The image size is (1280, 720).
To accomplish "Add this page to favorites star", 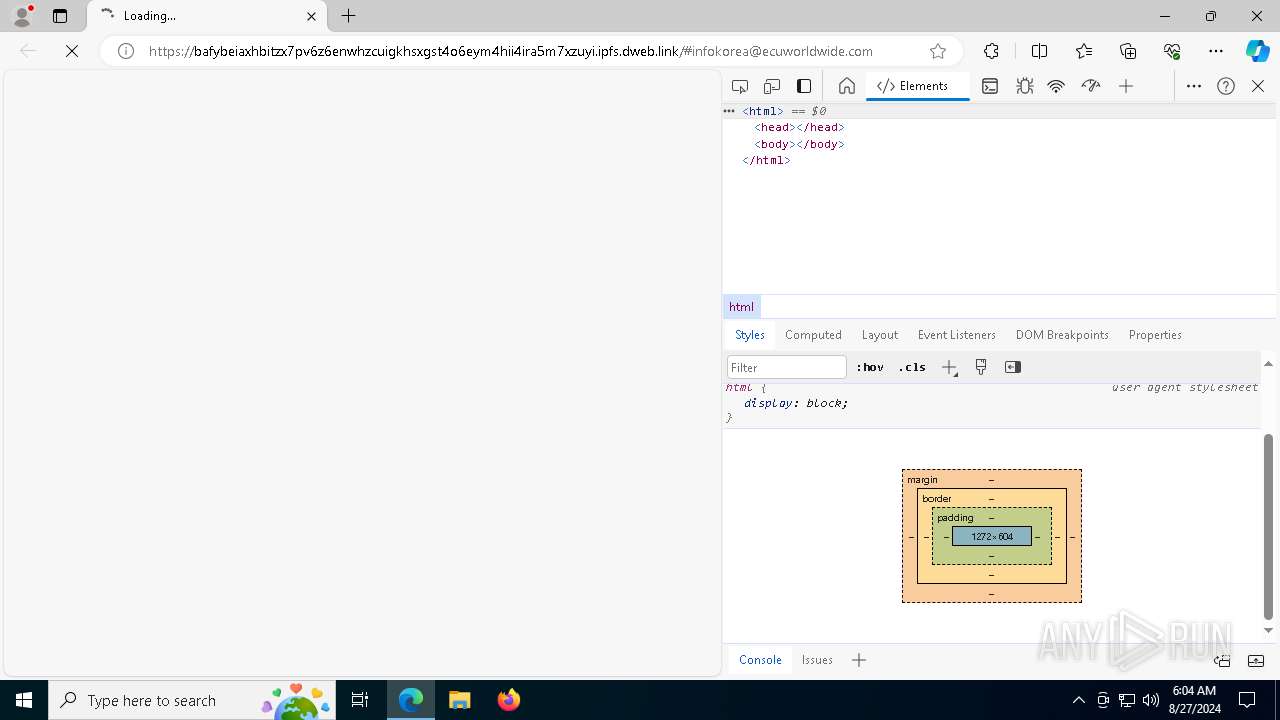I will coord(938,51).
